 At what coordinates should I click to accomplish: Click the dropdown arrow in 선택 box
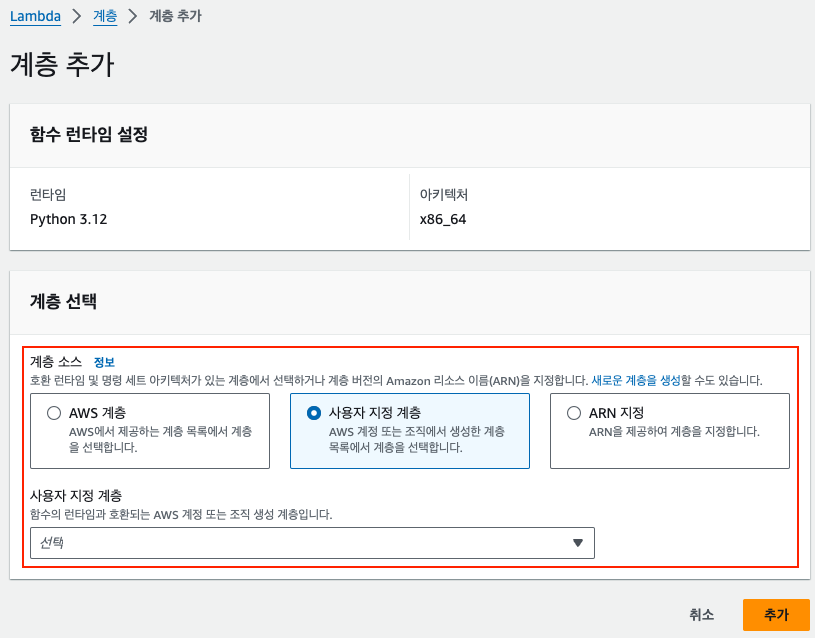(x=577, y=543)
